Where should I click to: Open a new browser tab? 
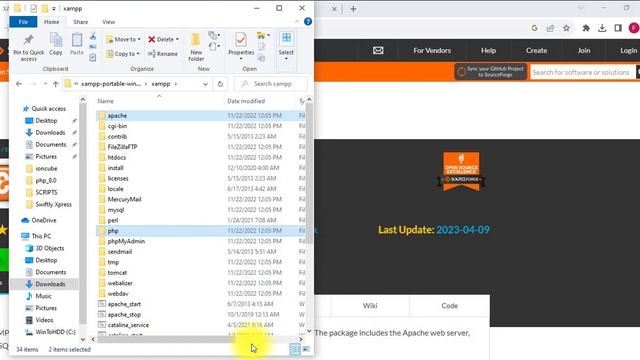[353, 9]
